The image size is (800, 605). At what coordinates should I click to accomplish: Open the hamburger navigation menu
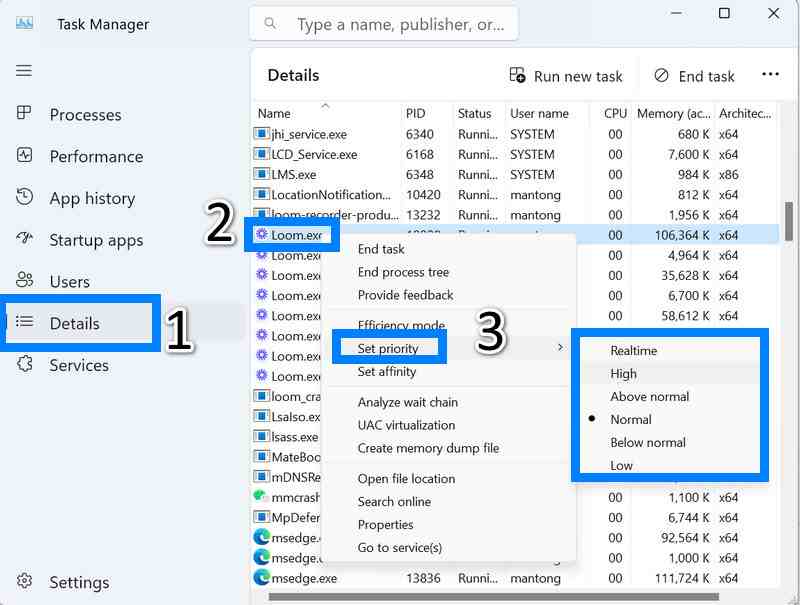click(24, 71)
